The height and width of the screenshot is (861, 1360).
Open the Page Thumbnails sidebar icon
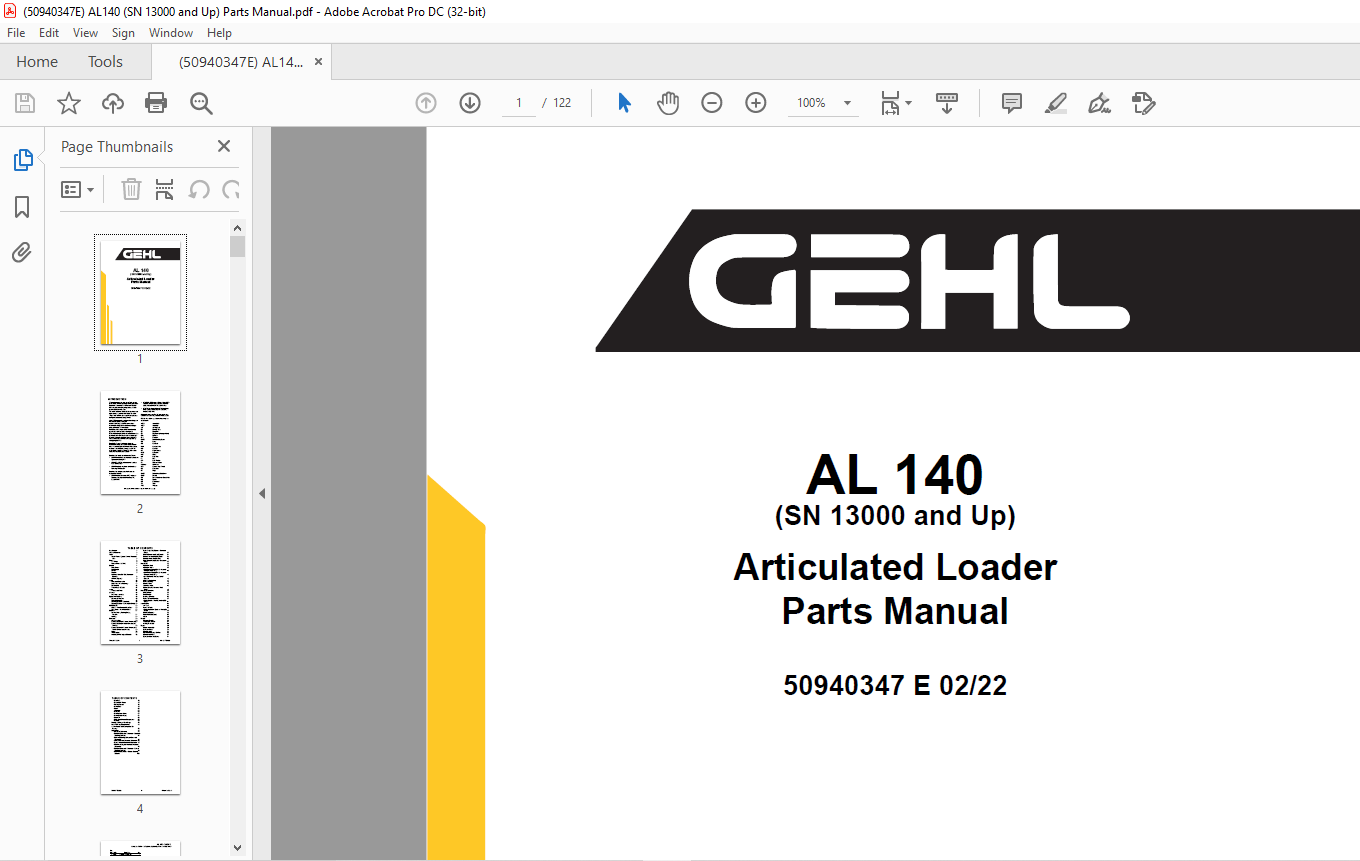point(22,160)
